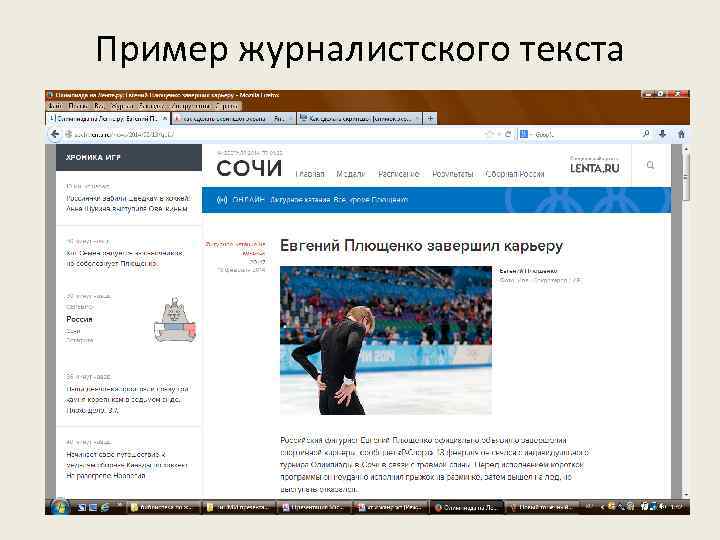Open the Закладки menu

click(153, 106)
